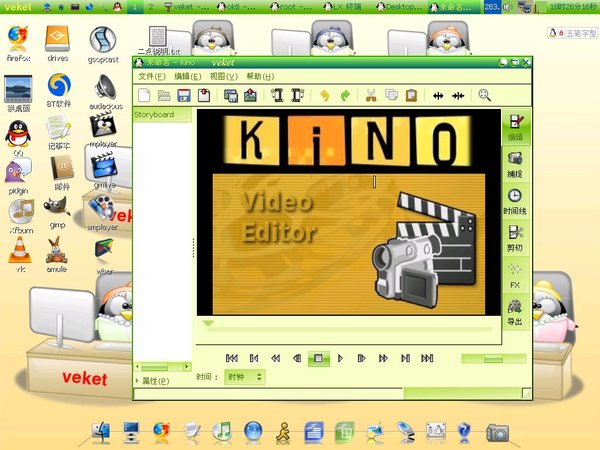The height and width of the screenshot is (450, 600).
Task: Undo with the yellow curved arrow
Action: (324, 95)
